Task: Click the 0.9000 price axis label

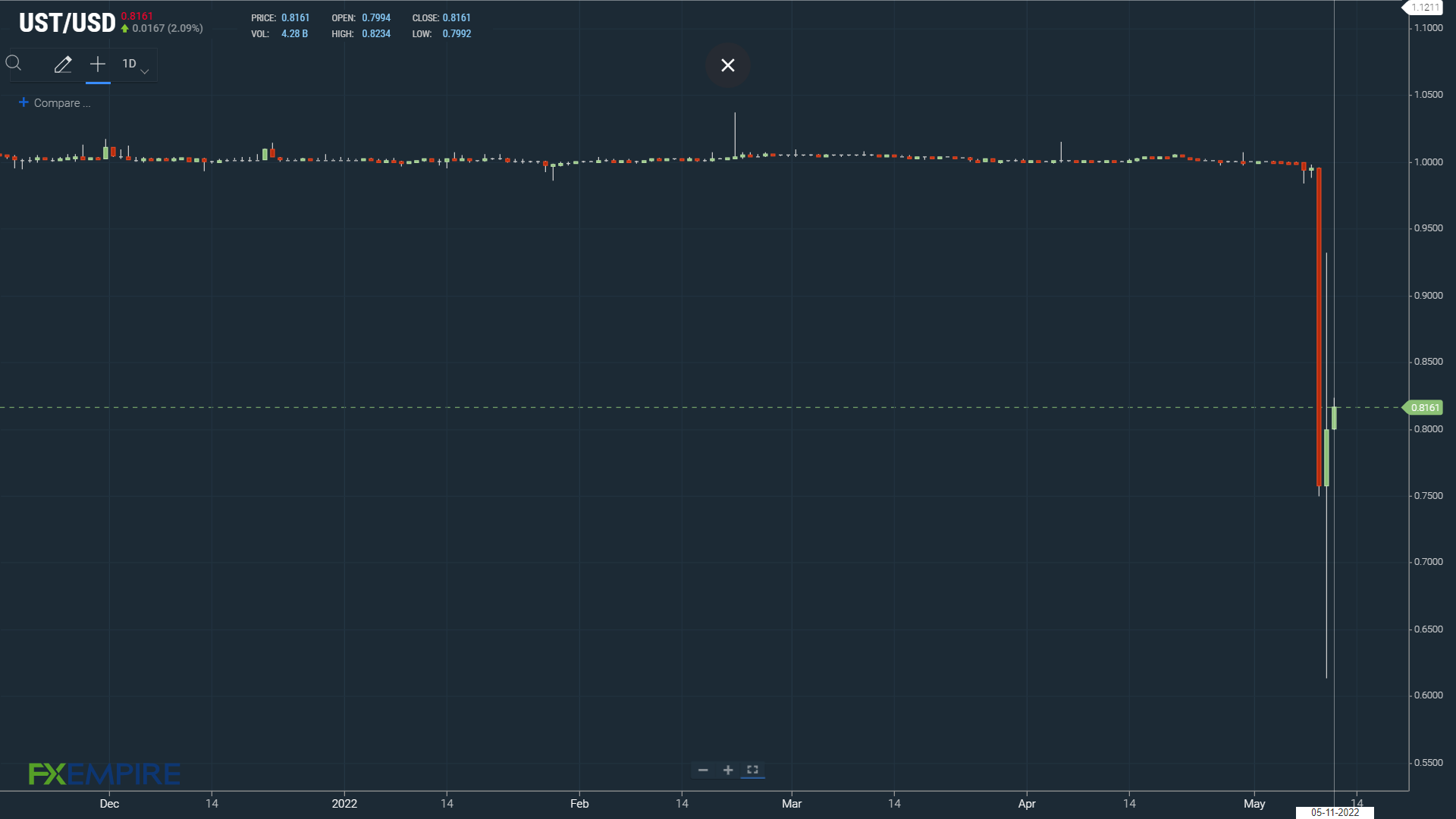Action: 1429,296
